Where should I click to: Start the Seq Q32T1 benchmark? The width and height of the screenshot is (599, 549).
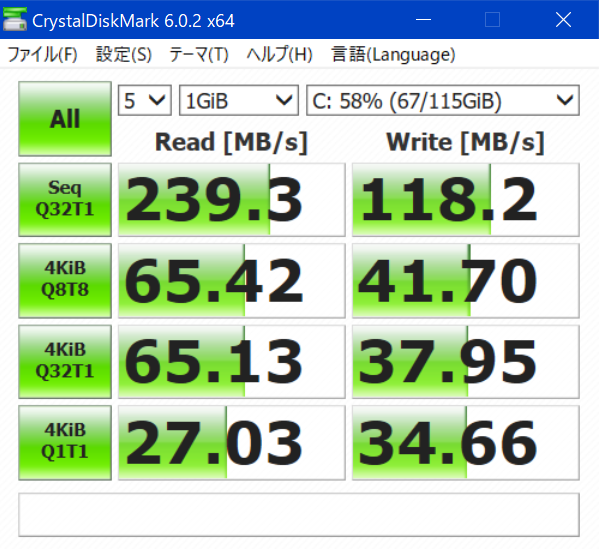65,199
